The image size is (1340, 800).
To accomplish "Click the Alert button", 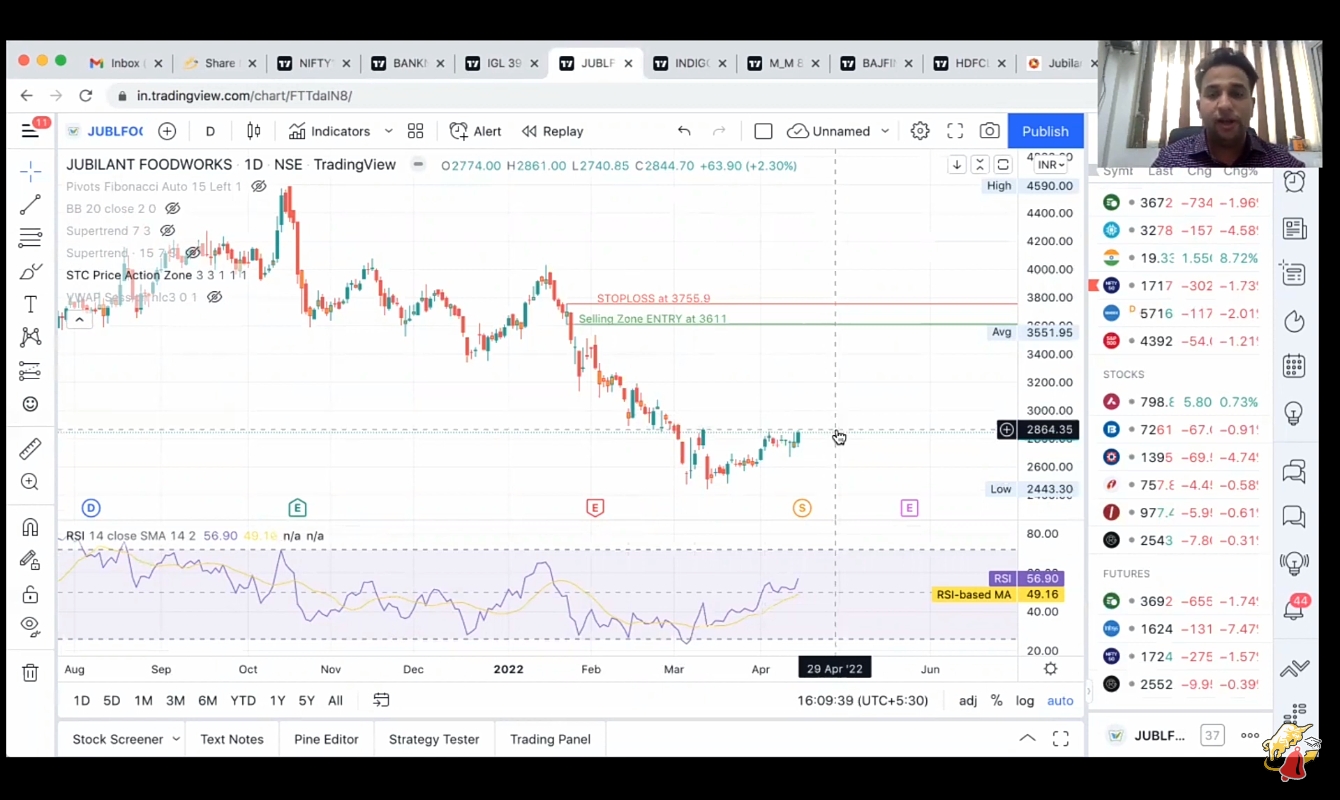I will click(476, 131).
